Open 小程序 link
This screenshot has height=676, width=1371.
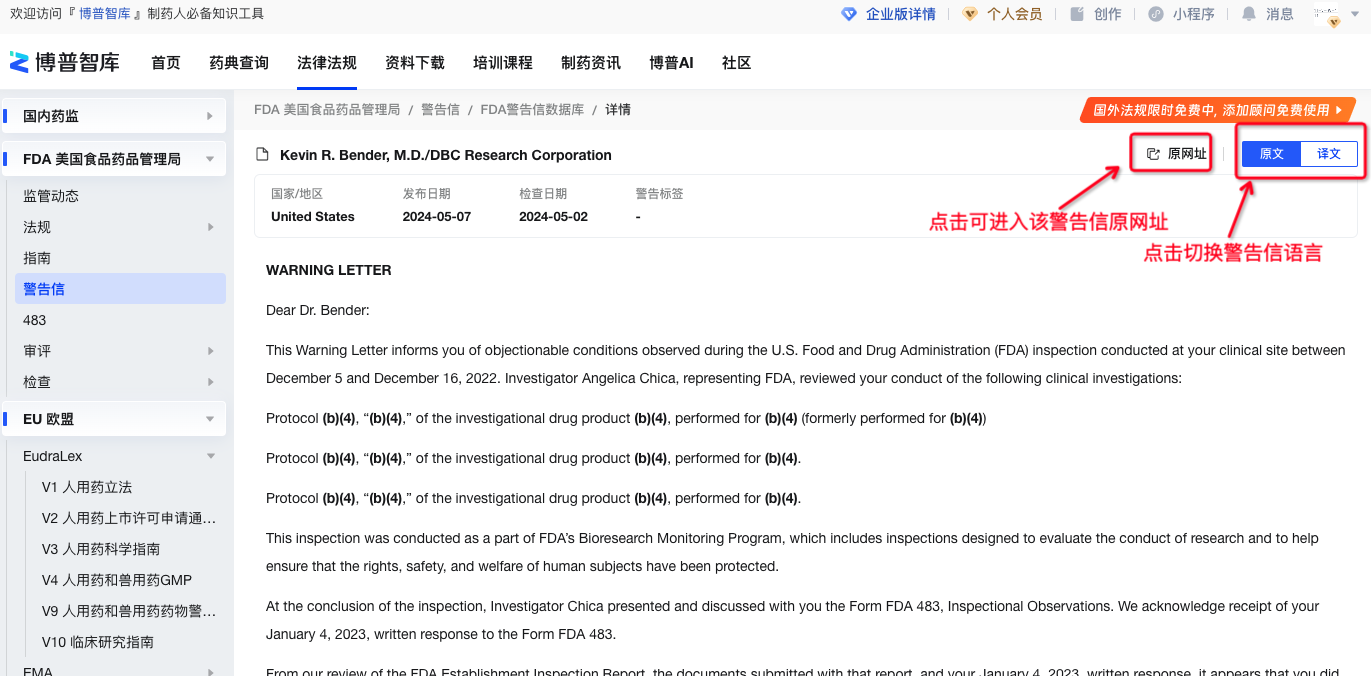1194,14
